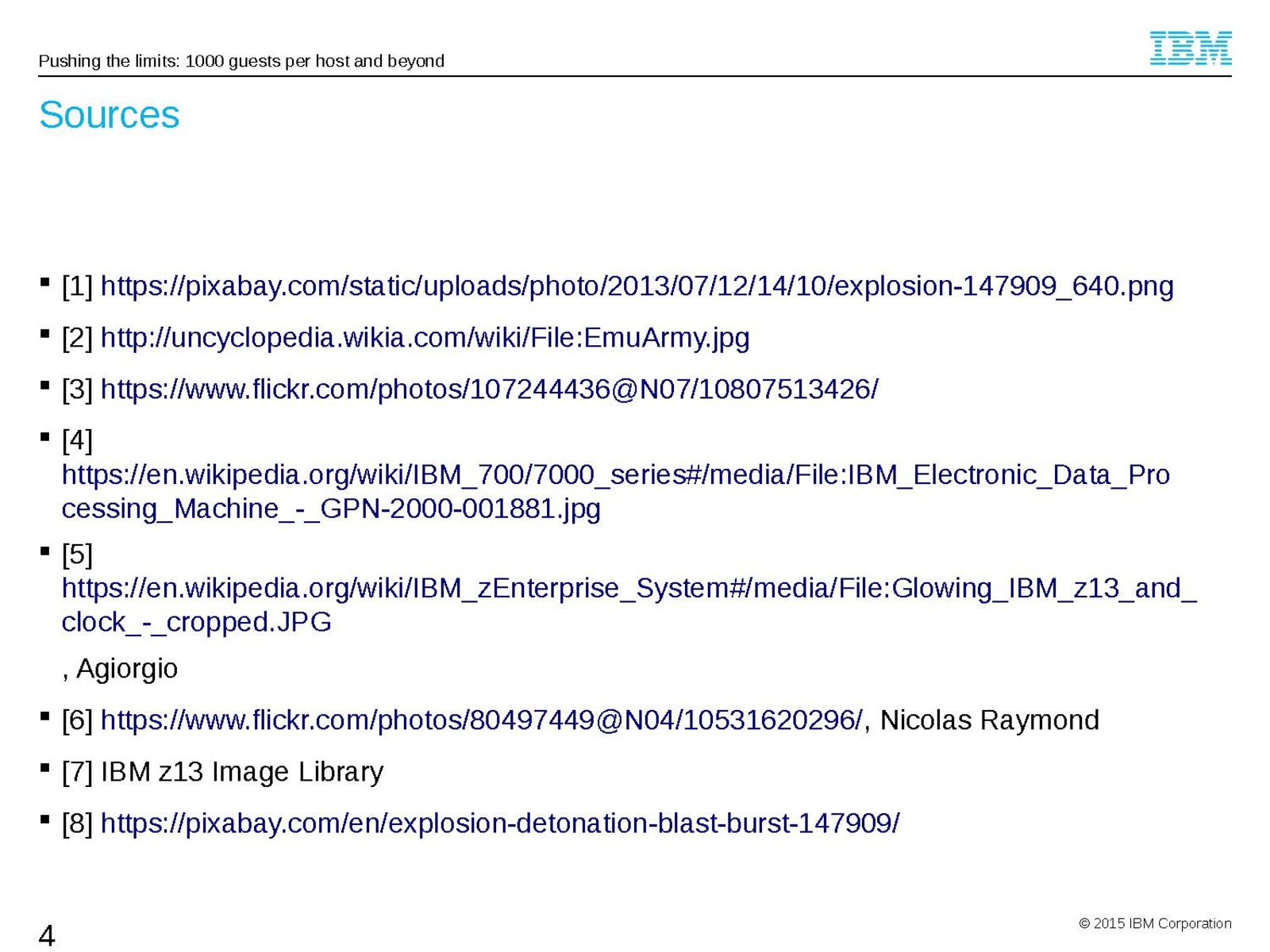Click the slide page number 4
This screenshot has height=952, width=1270.
pyautogui.click(x=47, y=935)
